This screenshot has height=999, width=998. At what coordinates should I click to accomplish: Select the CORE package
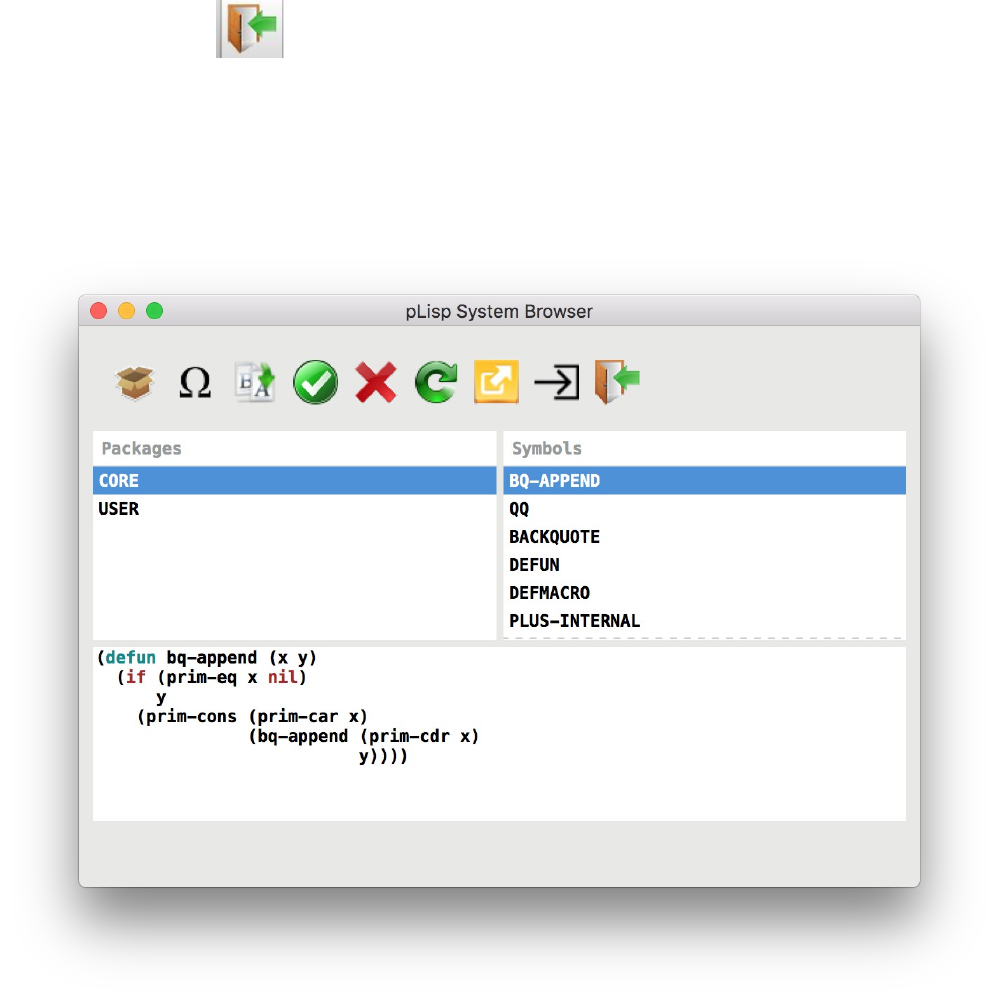[x=294, y=480]
